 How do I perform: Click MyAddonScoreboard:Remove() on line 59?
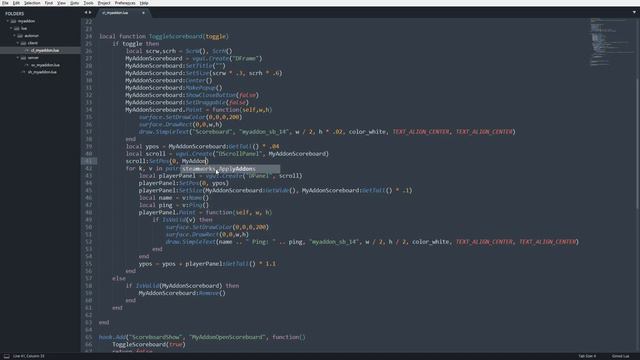point(182,293)
